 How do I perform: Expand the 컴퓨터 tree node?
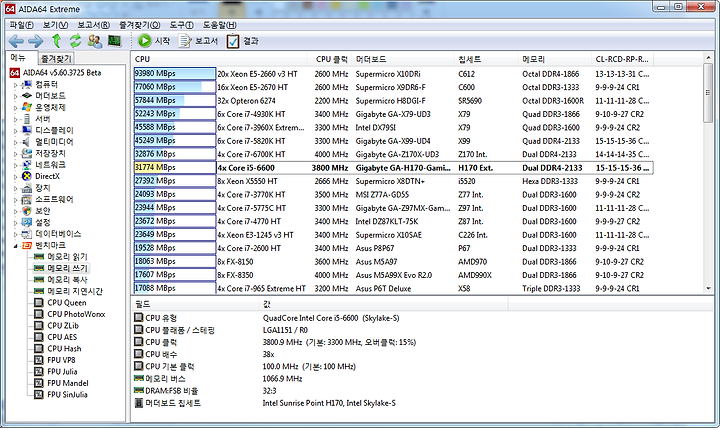[x=15, y=84]
